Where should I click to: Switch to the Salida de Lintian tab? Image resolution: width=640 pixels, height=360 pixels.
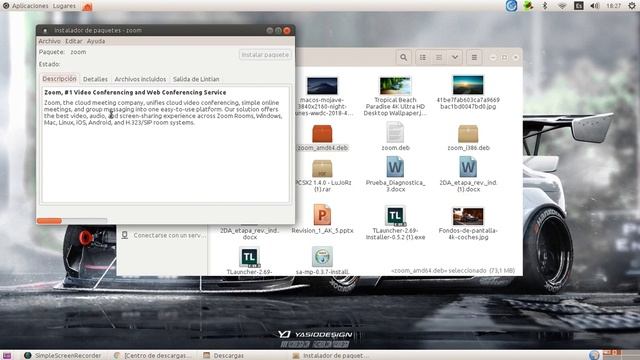[196, 79]
